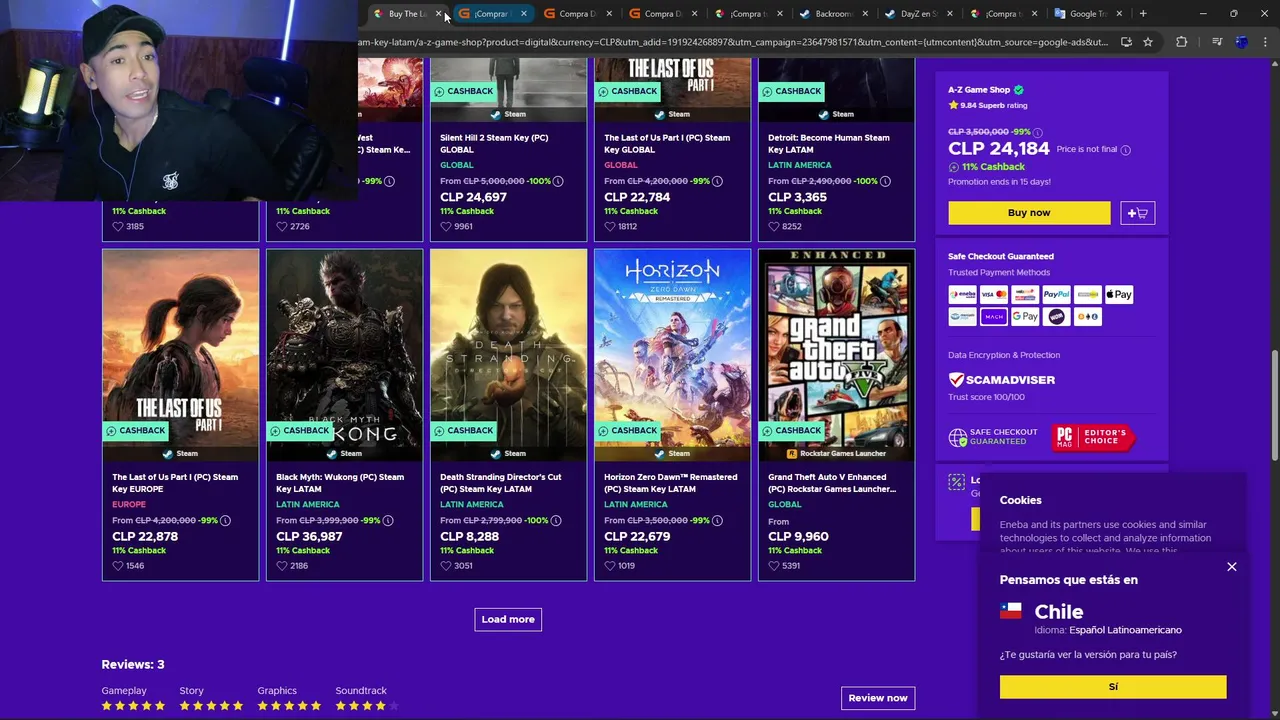
Task: Click the A-Z Game Shop seller name
Action: pyautogui.click(x=979, y=90)
